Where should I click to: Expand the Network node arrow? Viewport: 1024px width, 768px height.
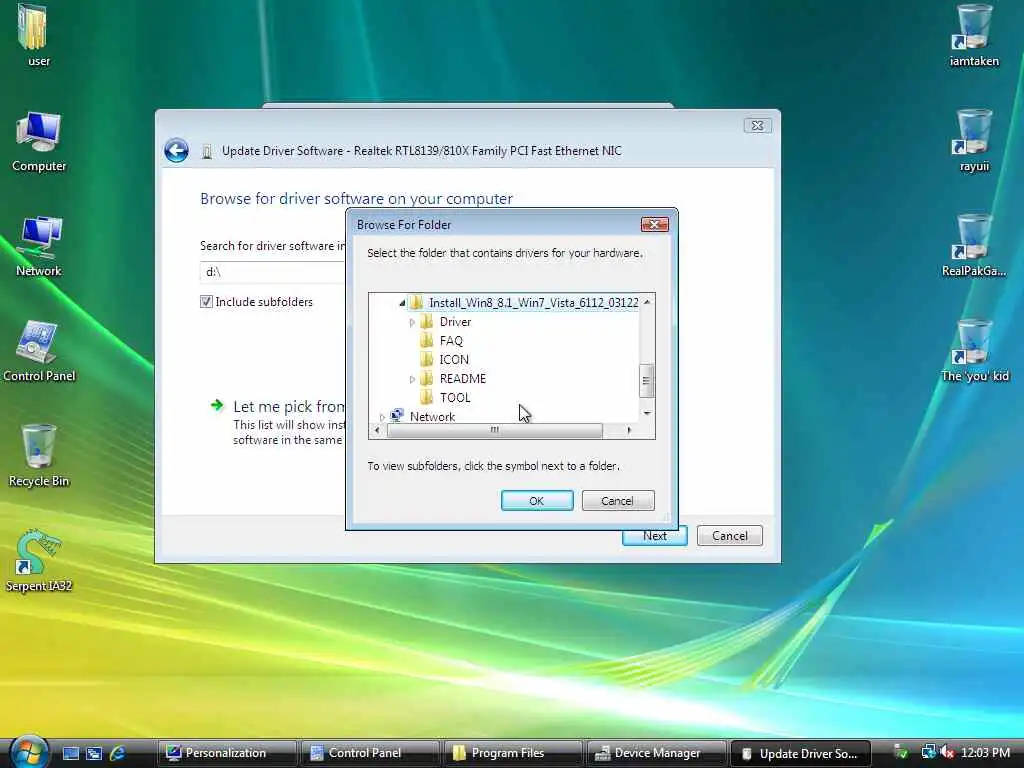tap(382, 417)
